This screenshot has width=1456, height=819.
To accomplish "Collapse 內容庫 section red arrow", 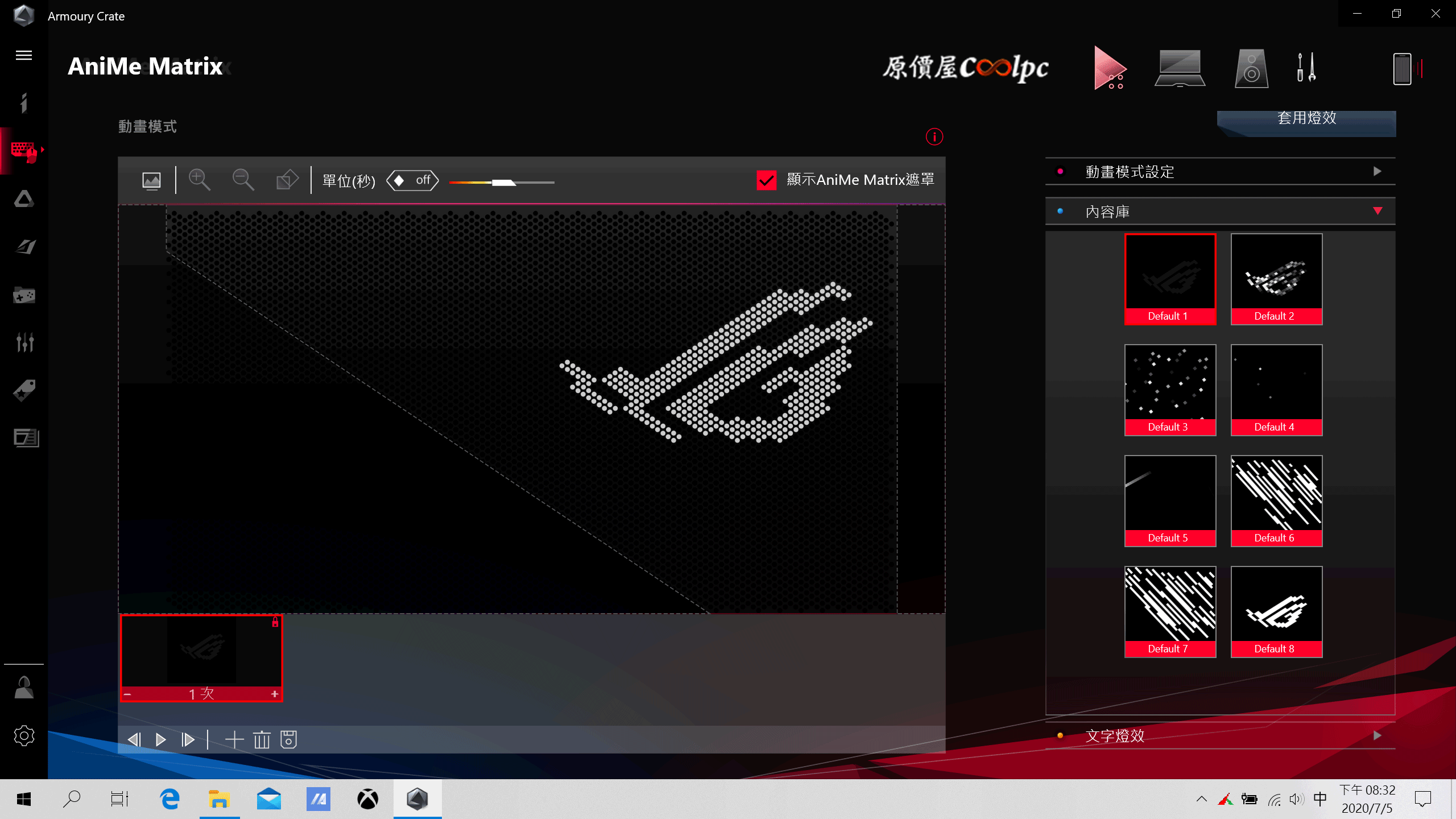I will tap(1378, 211).
